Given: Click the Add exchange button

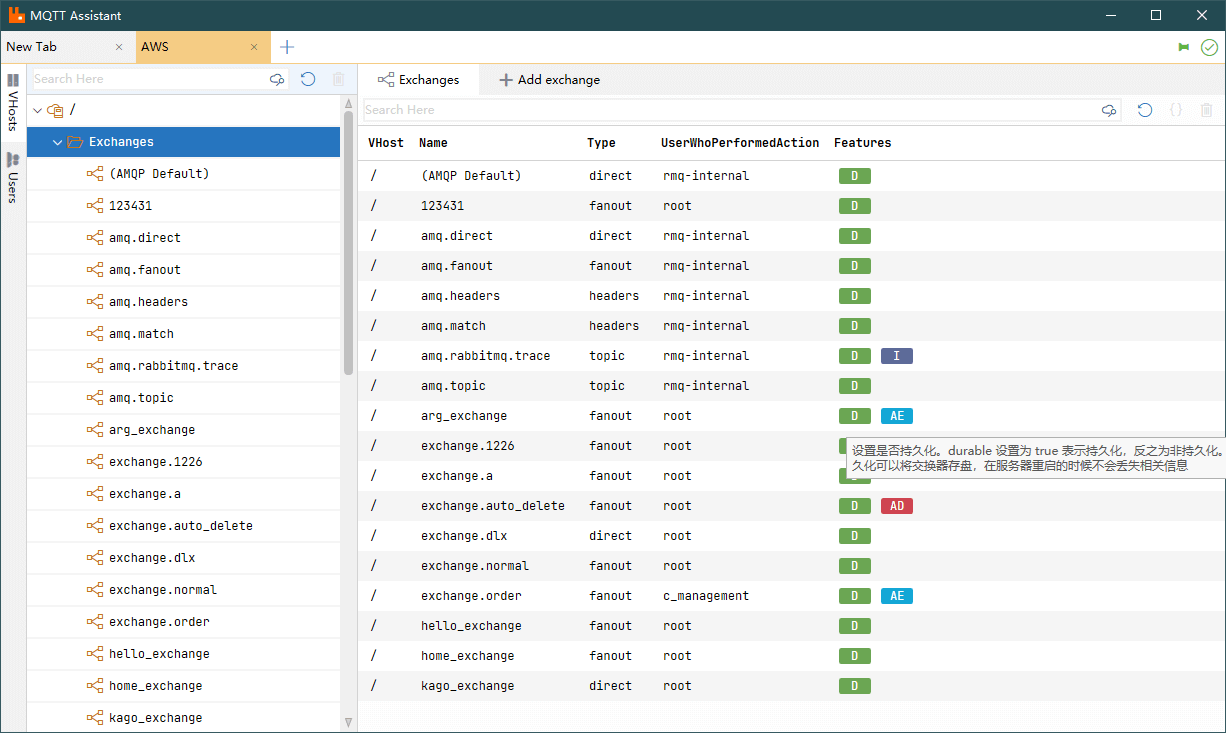Looking at the screenshot, I should (x=549, y=80).
